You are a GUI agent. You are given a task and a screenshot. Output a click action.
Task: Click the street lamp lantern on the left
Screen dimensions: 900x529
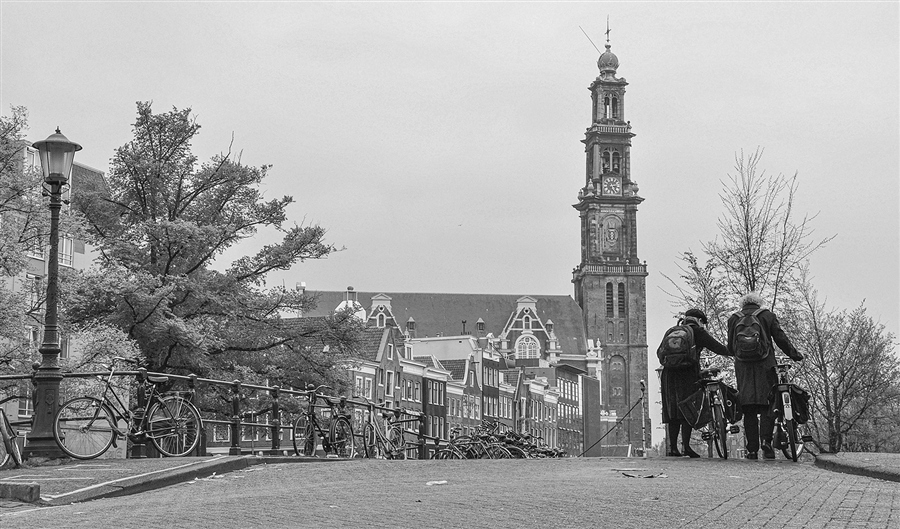click(56, 155)
